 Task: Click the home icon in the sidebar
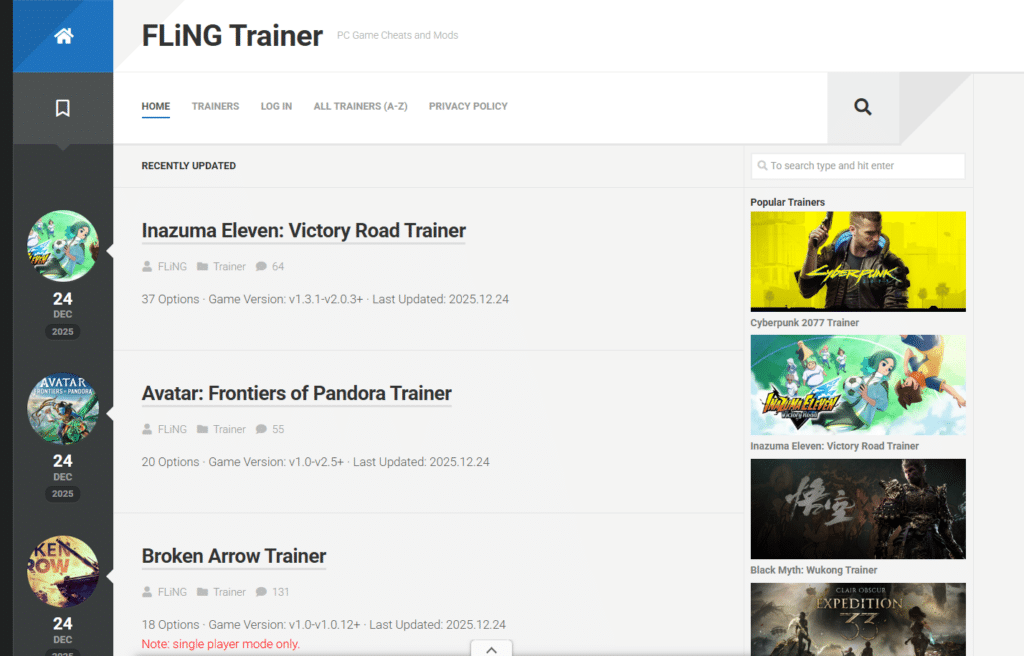63,36
